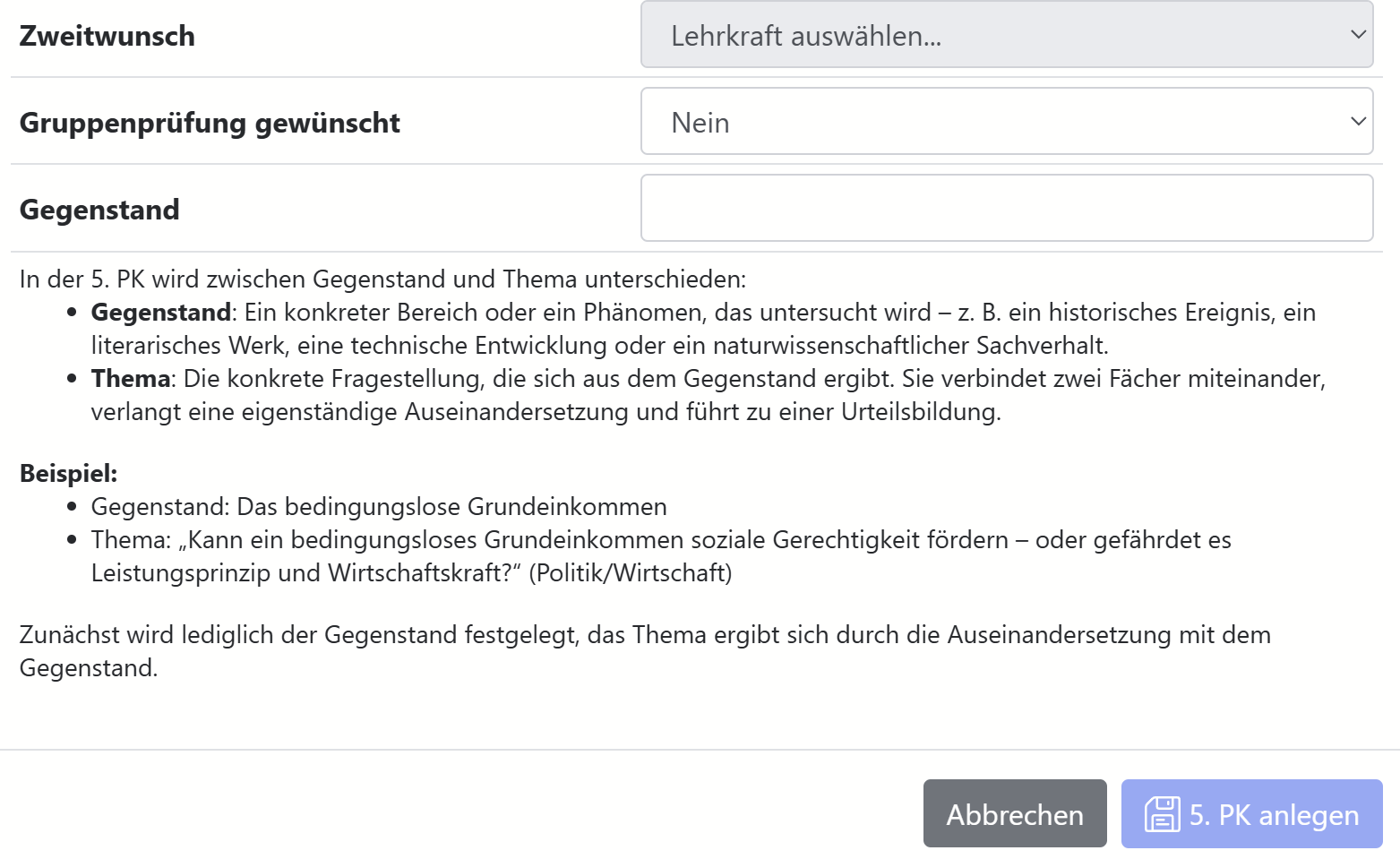Screen dimensions: 1400x859
Task: Click the '5. PK anlegen' button
Action: (1250, 814)
